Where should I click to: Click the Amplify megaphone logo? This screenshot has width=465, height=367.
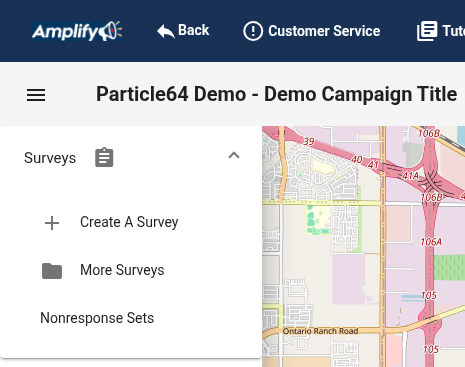point(77,31)
